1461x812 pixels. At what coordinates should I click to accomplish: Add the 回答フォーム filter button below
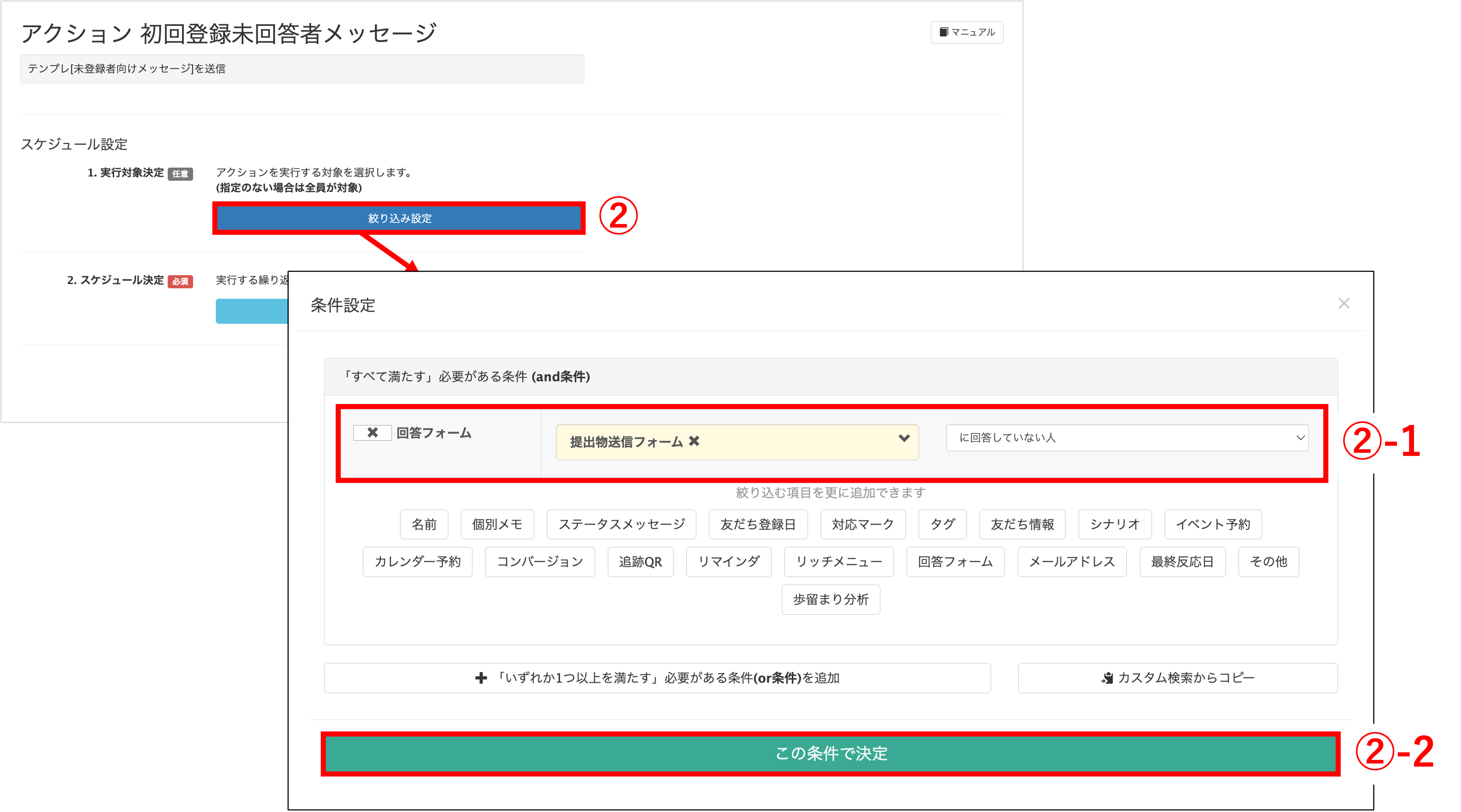click(955, 561)
